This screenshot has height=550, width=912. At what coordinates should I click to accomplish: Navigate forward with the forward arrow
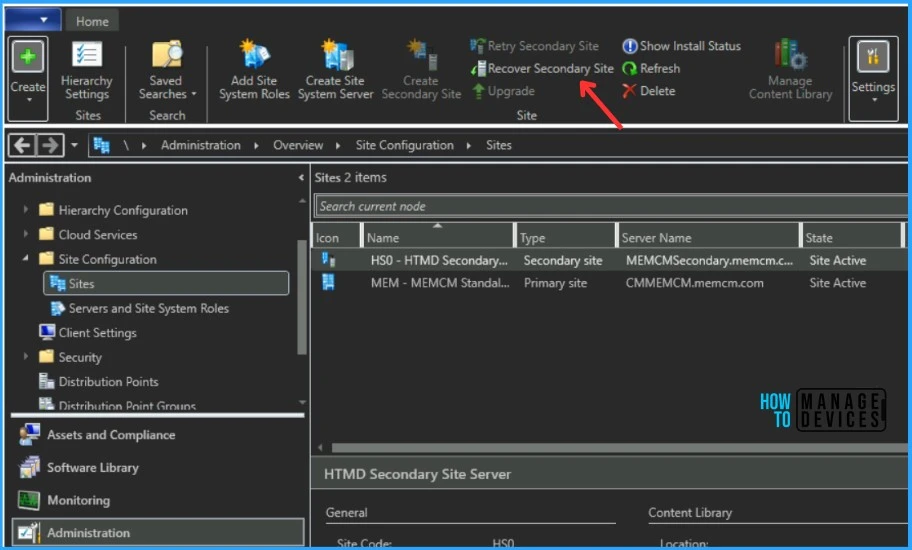[x=50, y=145]
